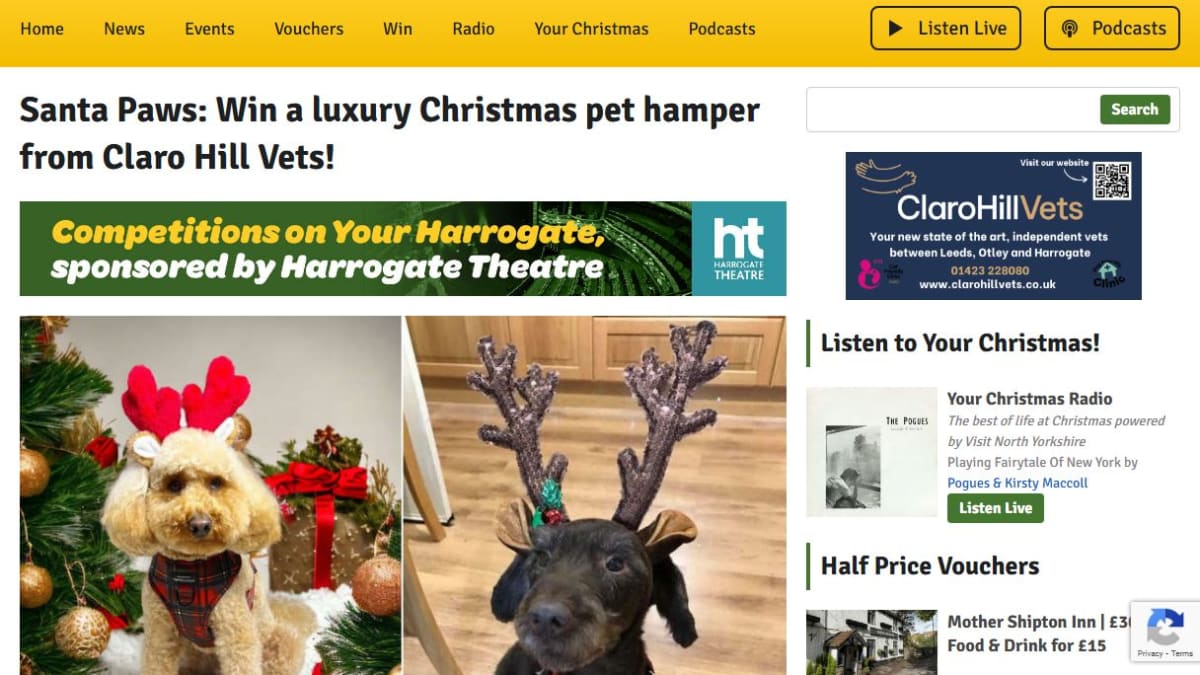Click the Your Christmas Radio title
1200x675 pixels.
[x=1029, y=398]
